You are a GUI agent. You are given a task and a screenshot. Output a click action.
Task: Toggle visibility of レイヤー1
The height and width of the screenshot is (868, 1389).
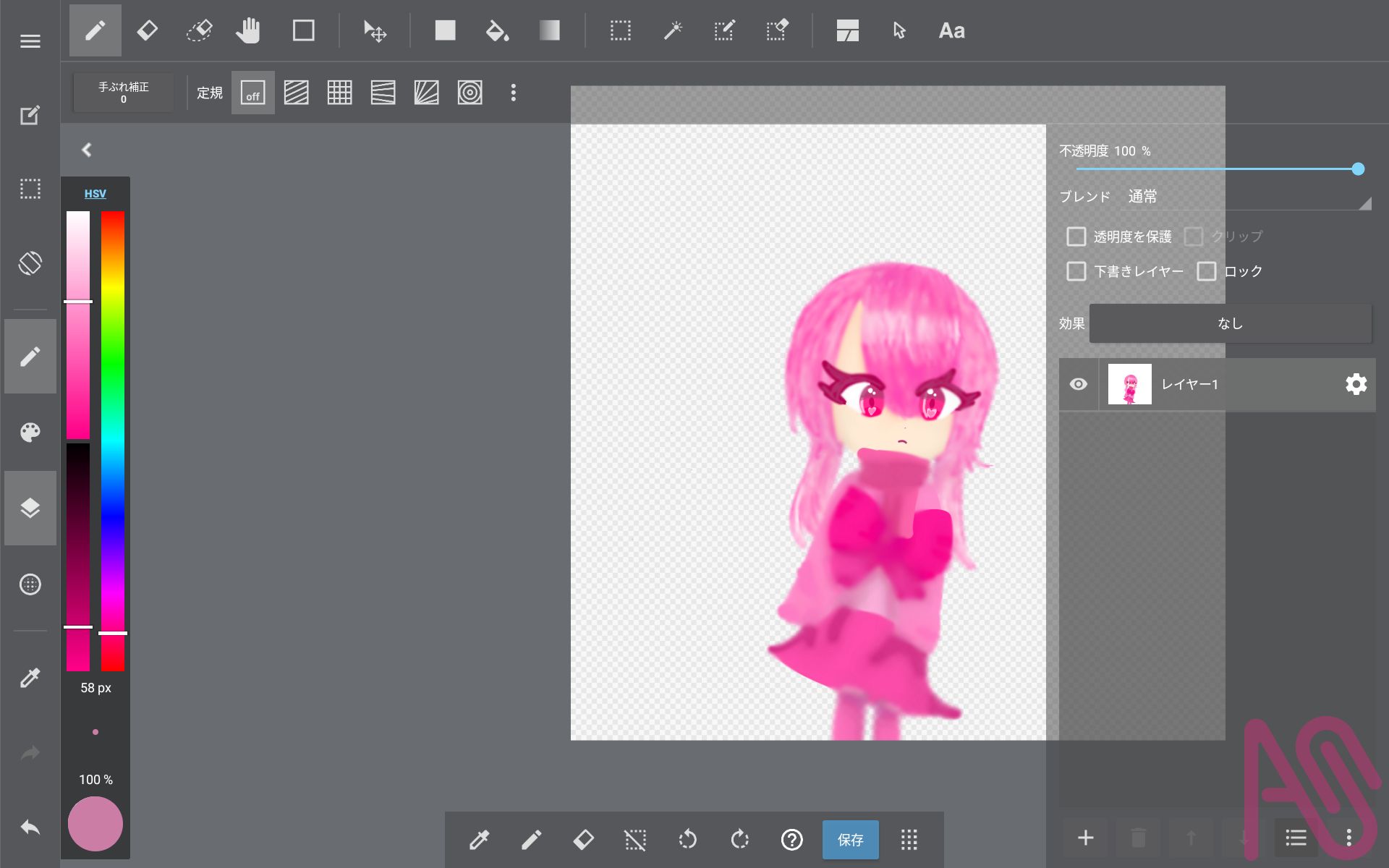coord(1078,384)
